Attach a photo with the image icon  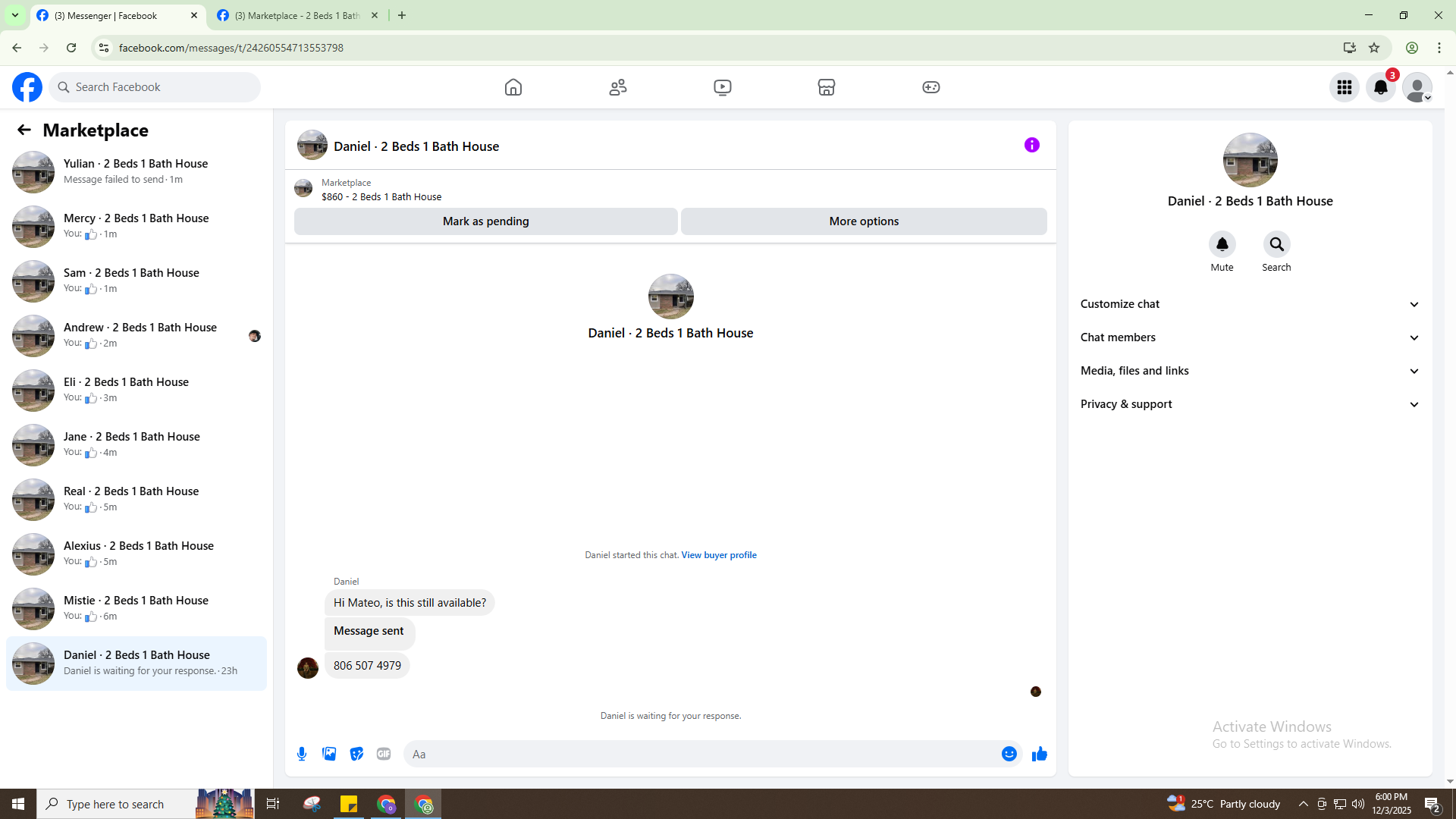click(x=329, y=754)
